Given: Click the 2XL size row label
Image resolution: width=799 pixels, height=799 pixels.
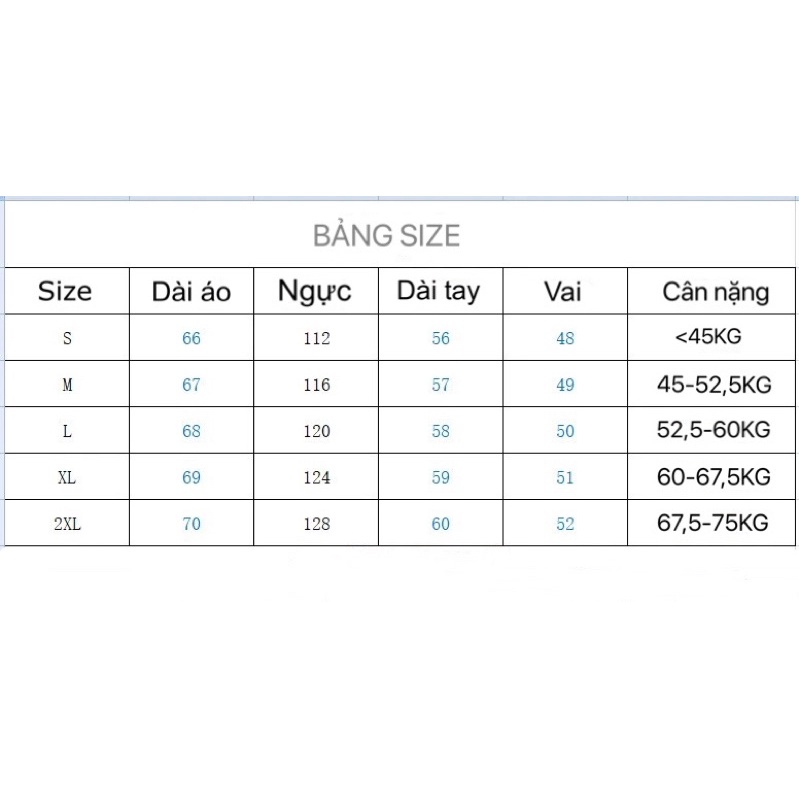Looking at the screenshot, I should [67, 524].
